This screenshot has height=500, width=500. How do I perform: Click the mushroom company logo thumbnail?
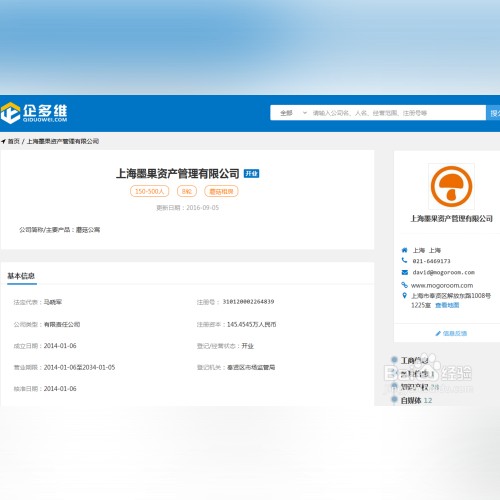coord(451,186)
